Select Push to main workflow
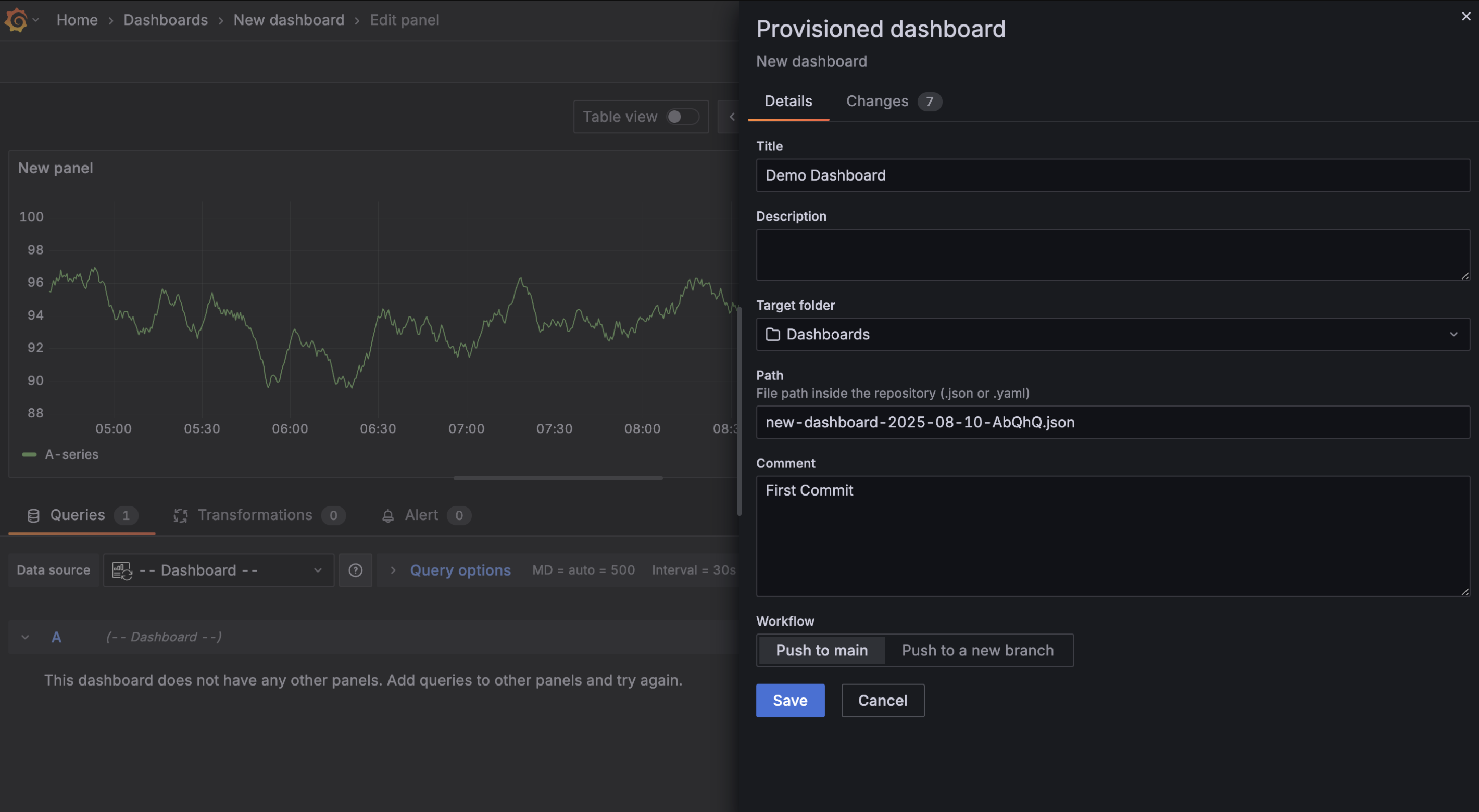This screenshot has width=1479, height=812. click(822, 650)
